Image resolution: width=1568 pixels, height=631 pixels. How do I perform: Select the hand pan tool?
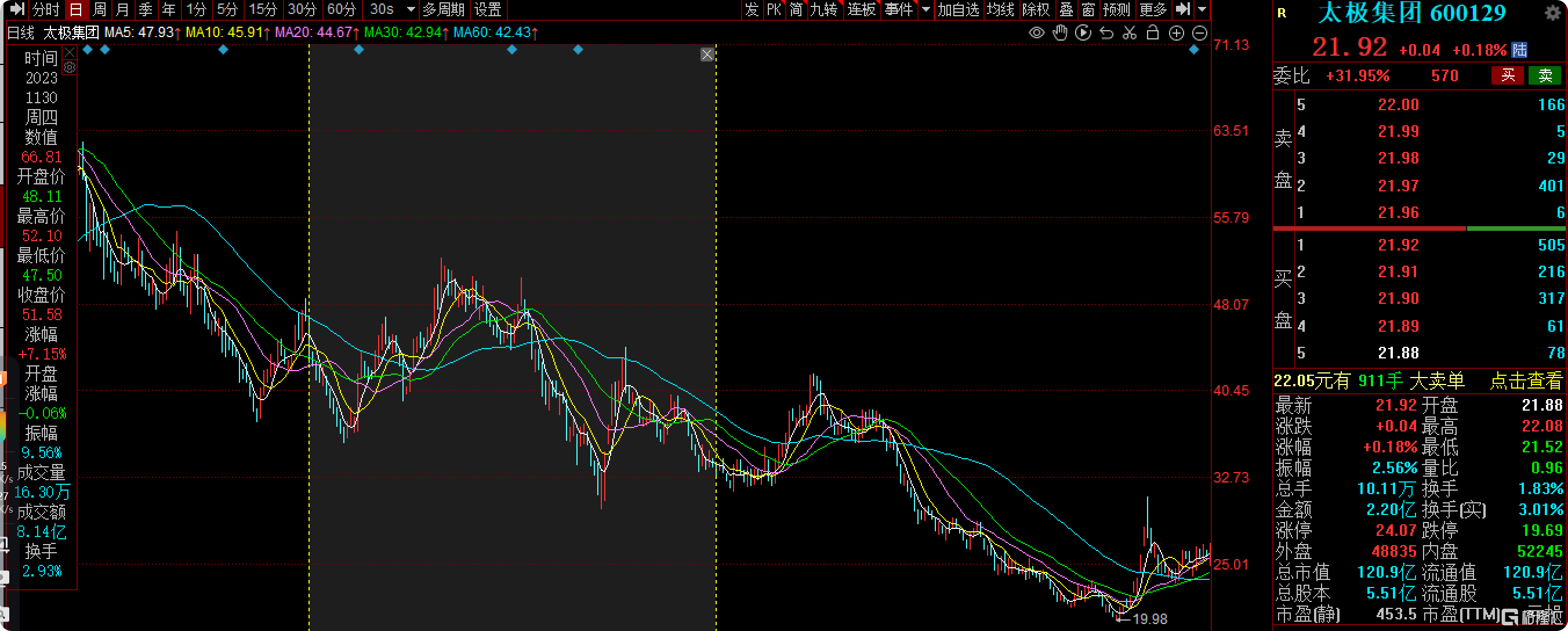click(1060, 33)
